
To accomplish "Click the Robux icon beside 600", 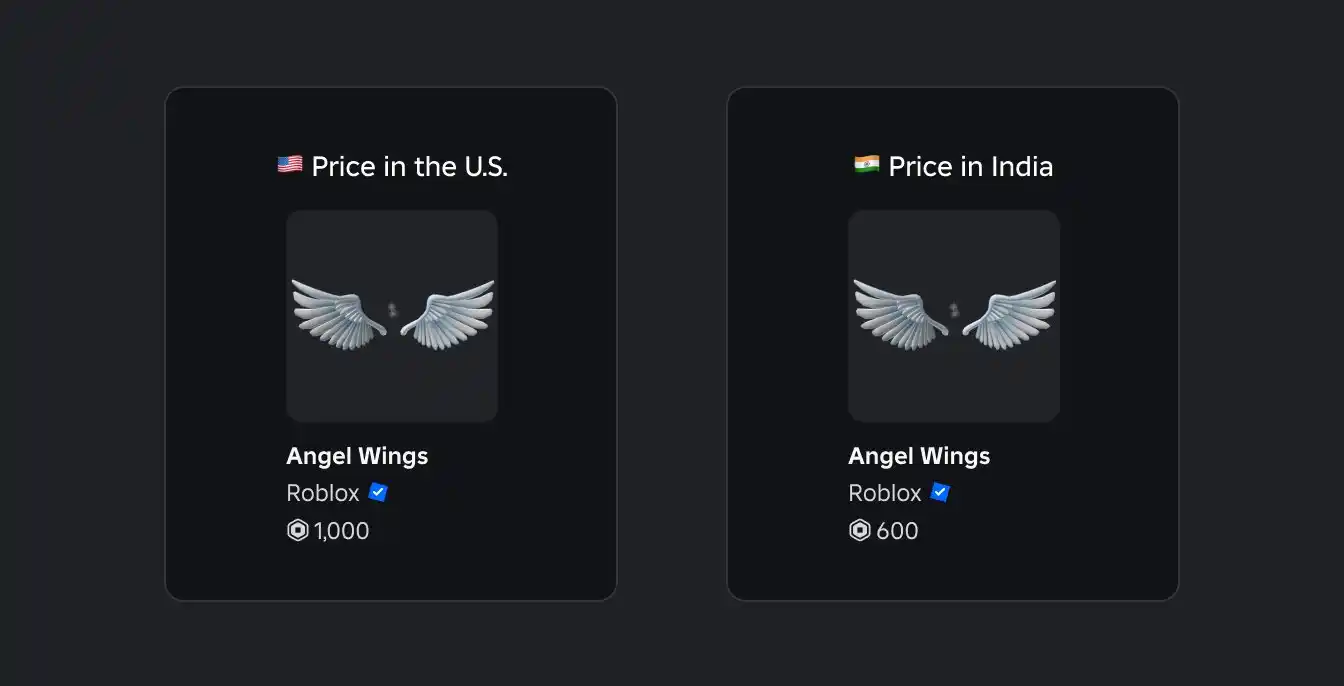I will (859, 531).
